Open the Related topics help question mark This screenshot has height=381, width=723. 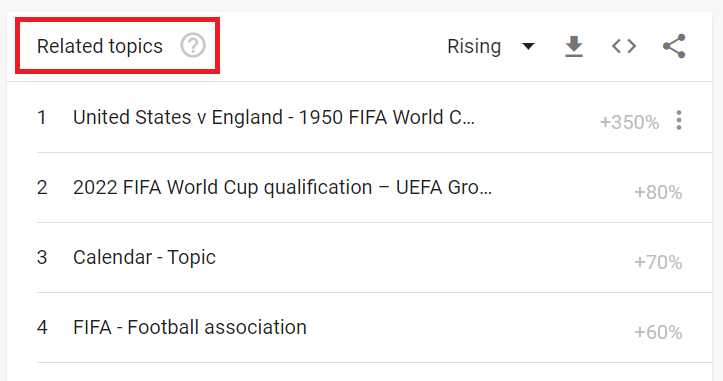pyautogui.click(x=193, y=45)
